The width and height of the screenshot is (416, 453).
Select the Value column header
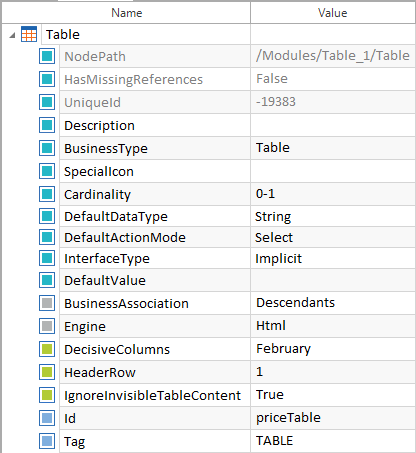click(x=333, y=13)
